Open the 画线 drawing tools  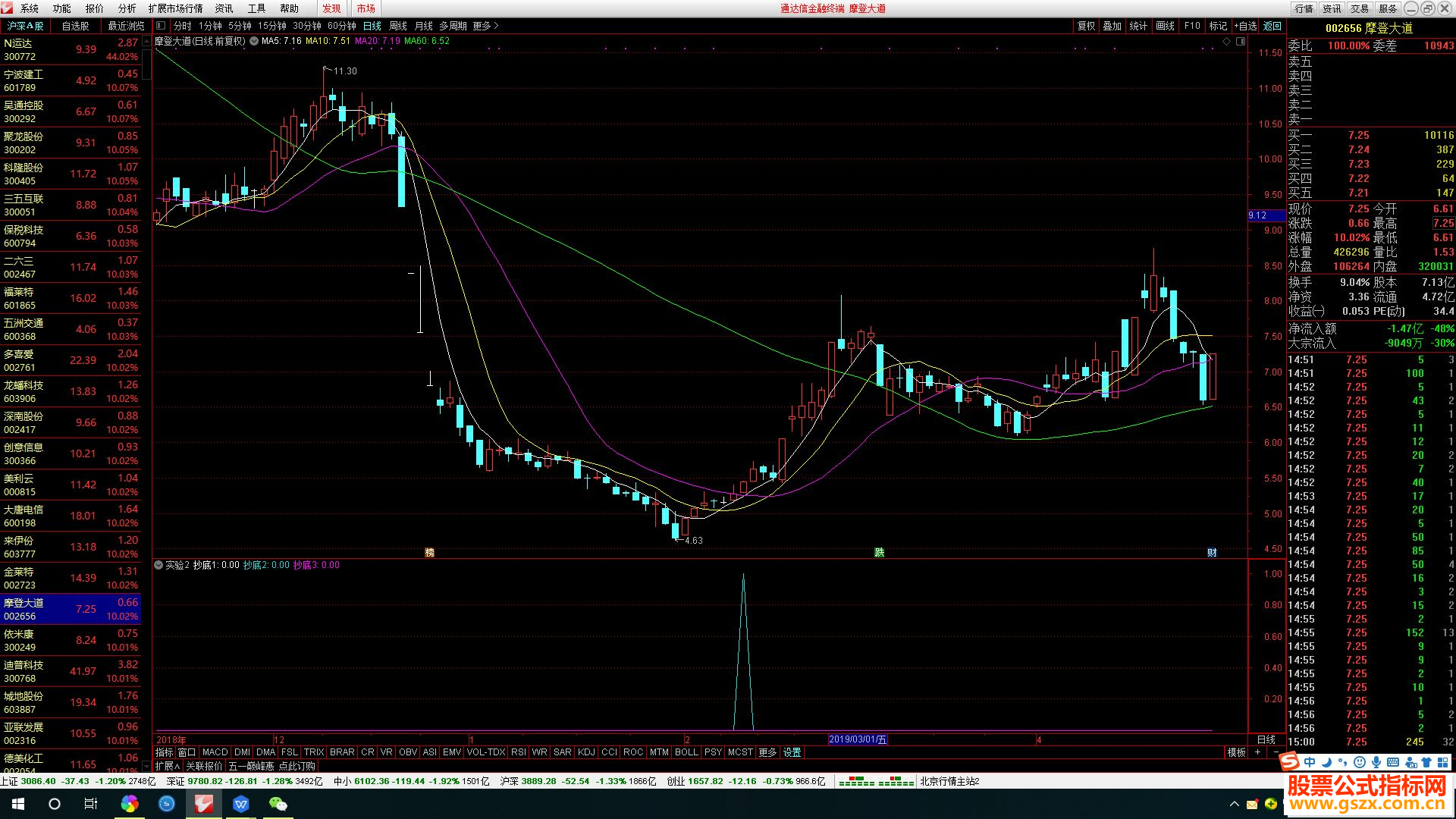1166,26
